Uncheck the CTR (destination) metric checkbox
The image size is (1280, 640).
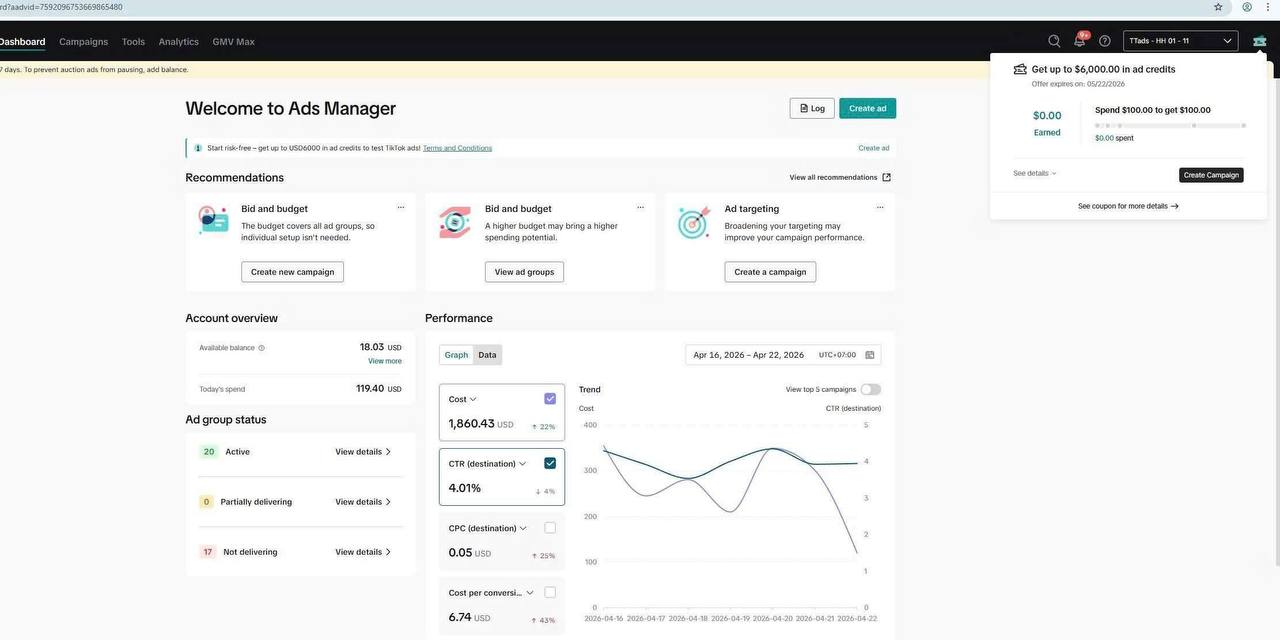pos(550,463)
